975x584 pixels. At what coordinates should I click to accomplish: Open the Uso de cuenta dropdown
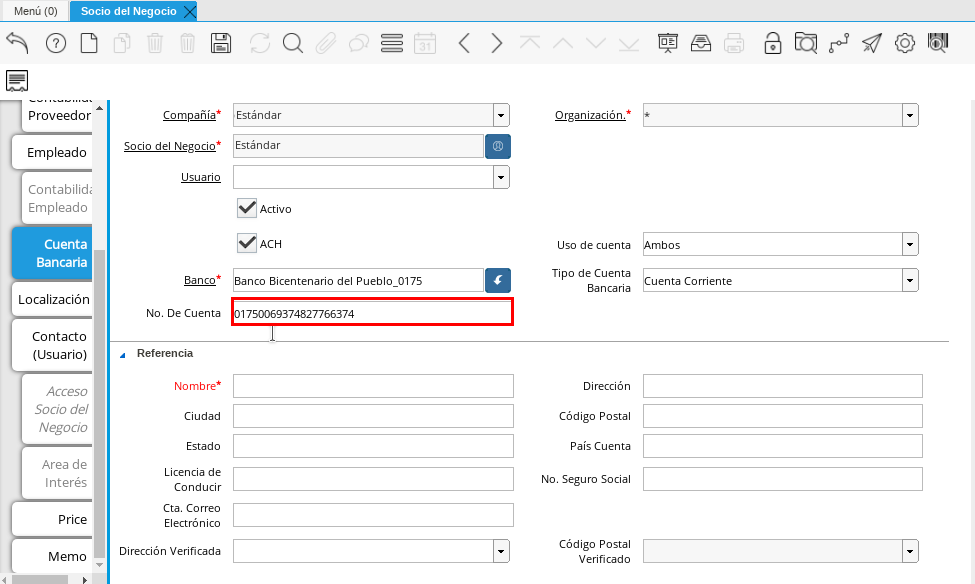coord(910,245)
